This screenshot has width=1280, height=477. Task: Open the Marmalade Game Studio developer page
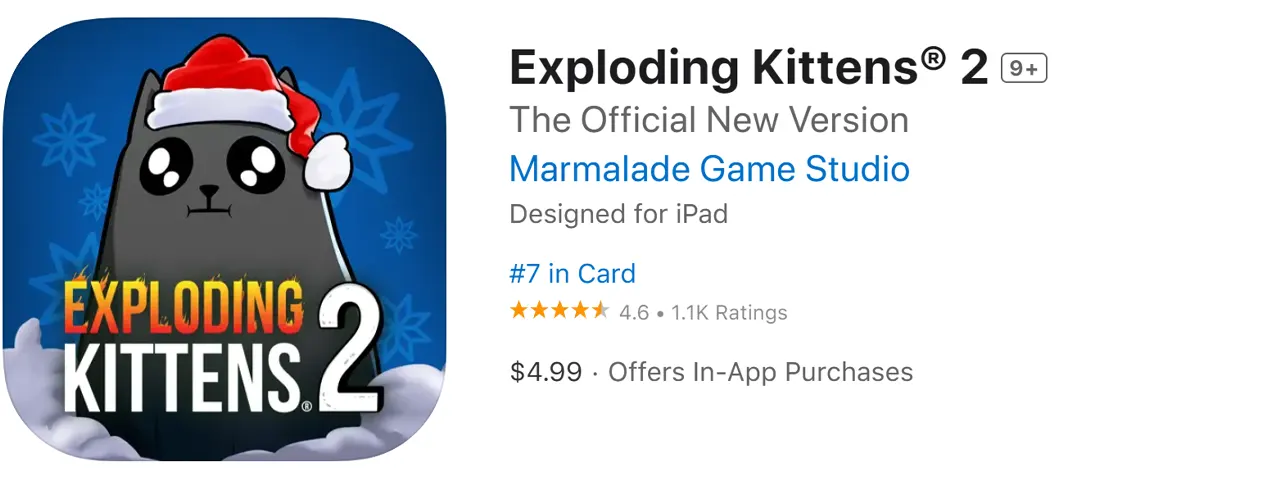[709, 168]
